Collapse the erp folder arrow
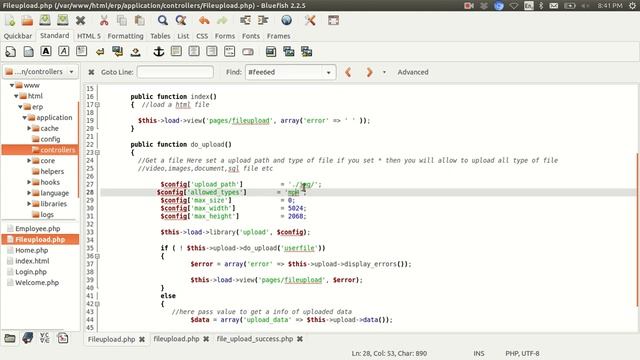This screenshot has width=640, height=360. (x=20, y=107)
